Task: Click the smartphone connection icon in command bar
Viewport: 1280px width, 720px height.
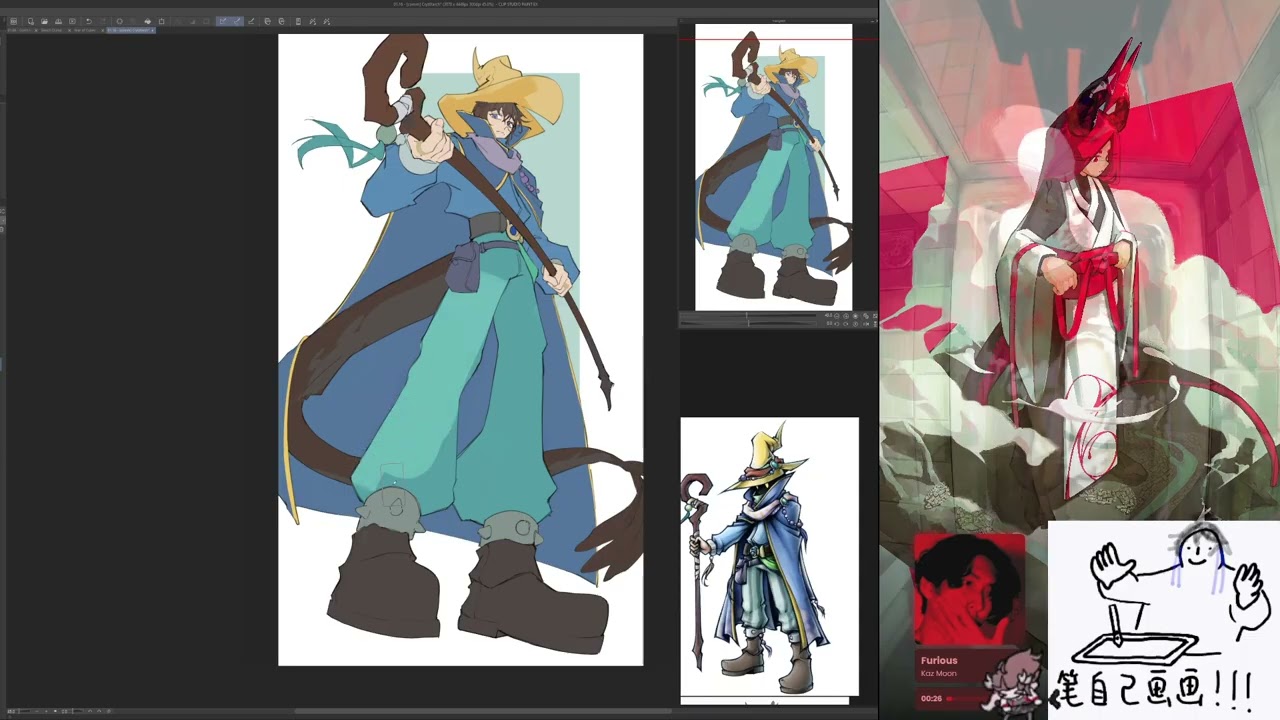Action: 297,21
